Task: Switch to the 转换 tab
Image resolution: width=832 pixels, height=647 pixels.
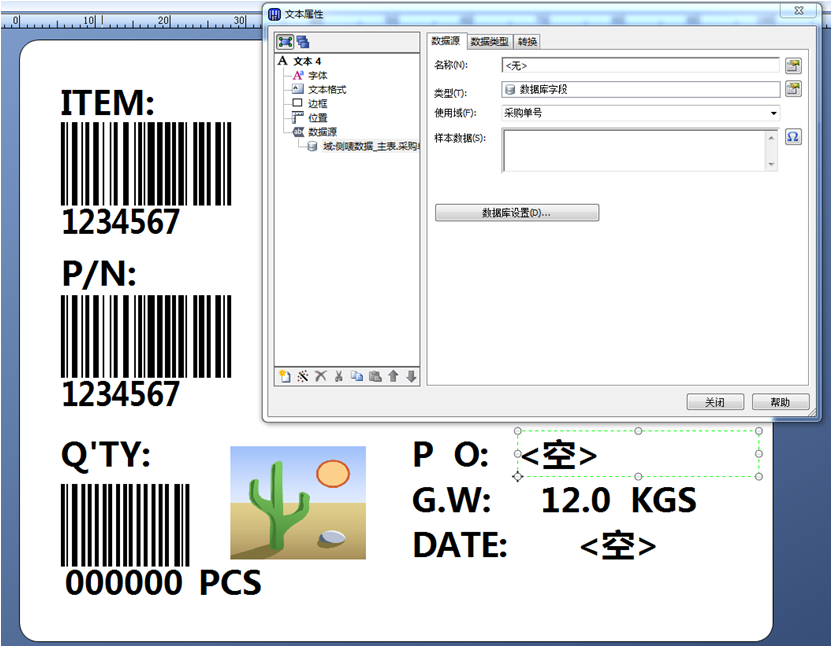Action: click(x=527, y=41)
